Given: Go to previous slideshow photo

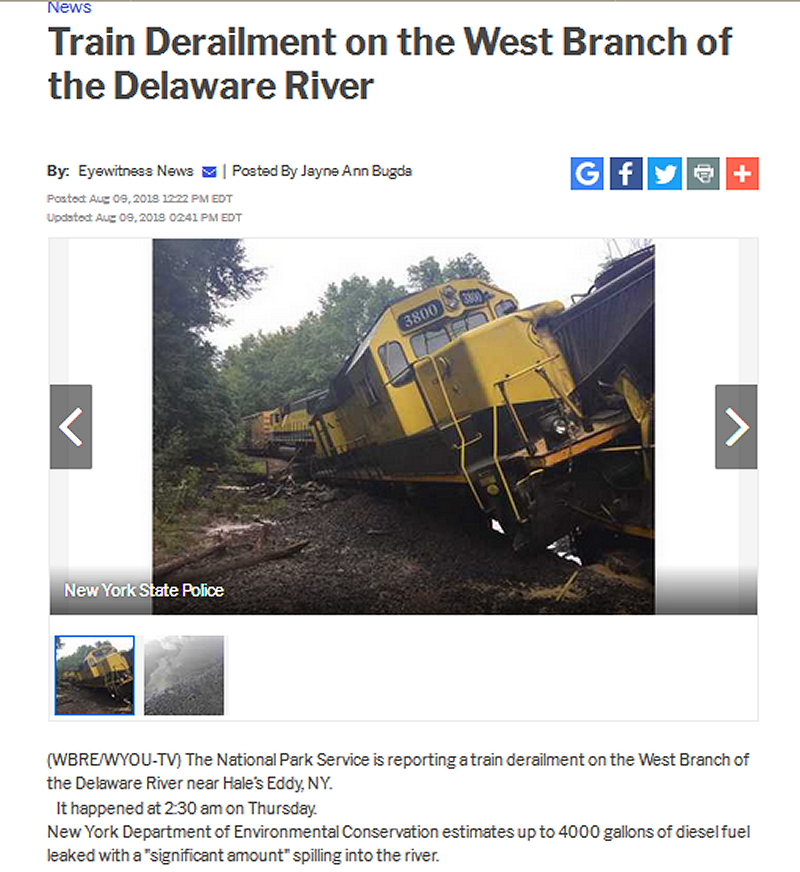Looking at the screenshot, I should (71, 427).
